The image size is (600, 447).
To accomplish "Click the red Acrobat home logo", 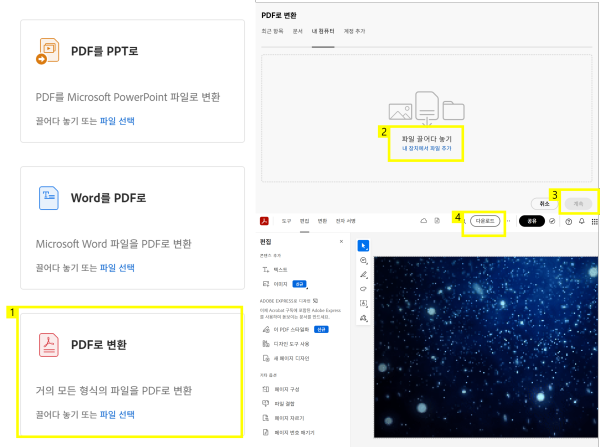I will (x=264, y=221).
